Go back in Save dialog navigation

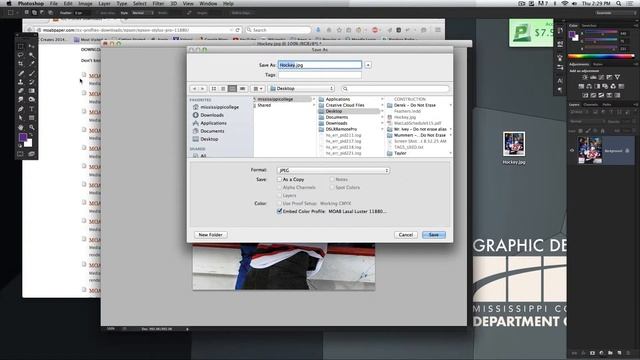coord(195,89)
